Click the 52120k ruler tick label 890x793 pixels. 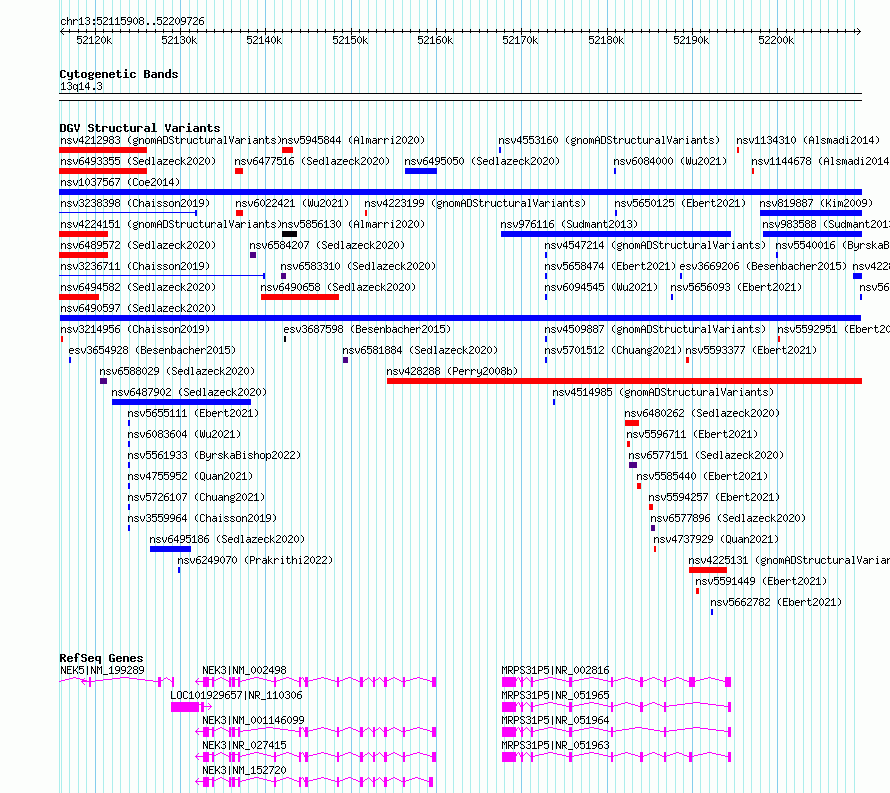coord(94,40)
